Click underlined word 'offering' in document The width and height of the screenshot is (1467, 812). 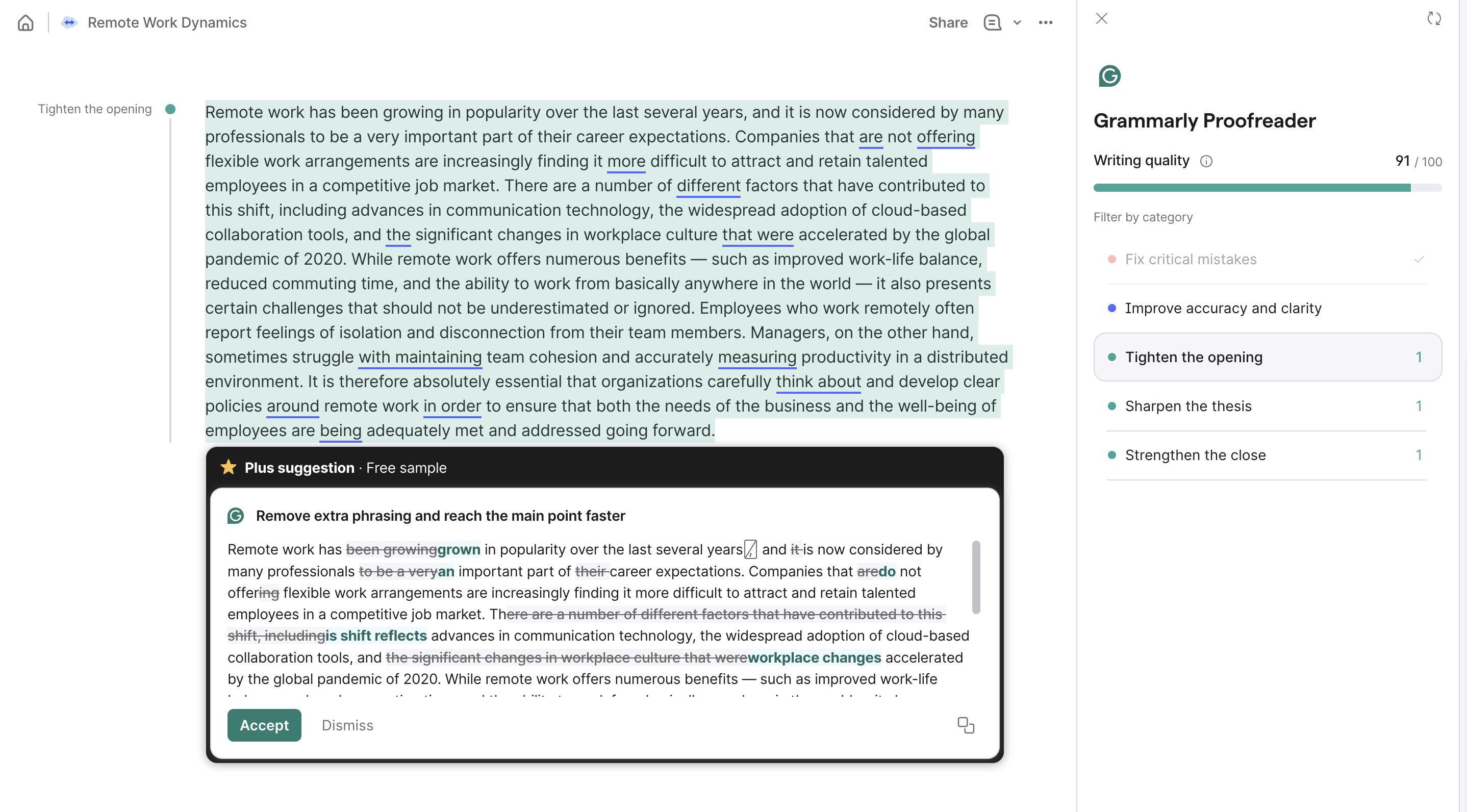coord(945,137)
